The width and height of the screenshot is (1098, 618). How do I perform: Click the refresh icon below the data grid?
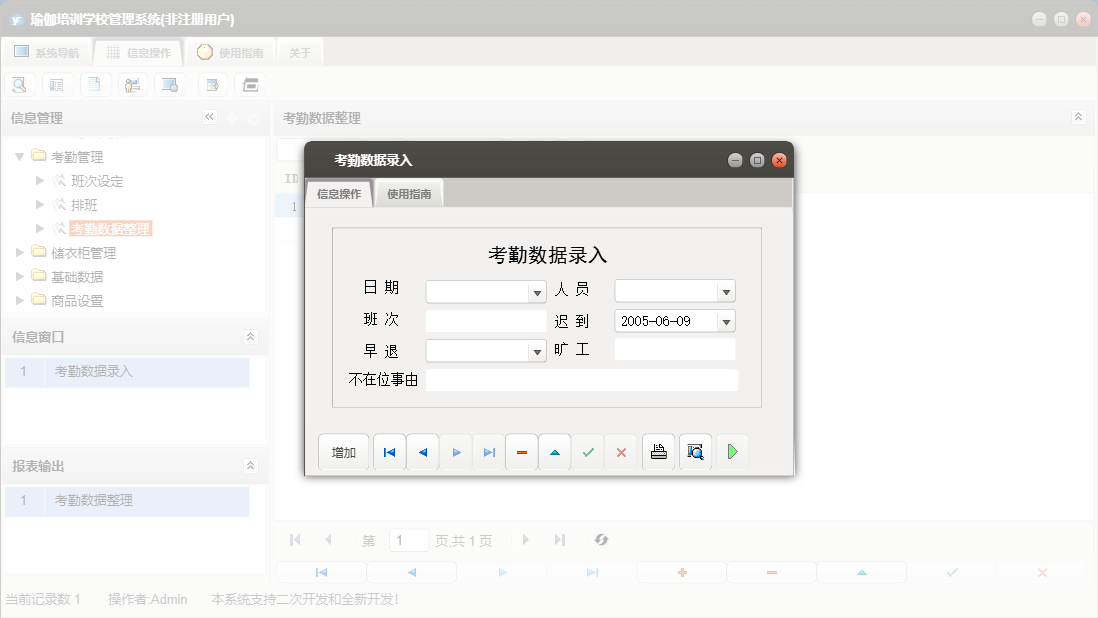(601, 540)
